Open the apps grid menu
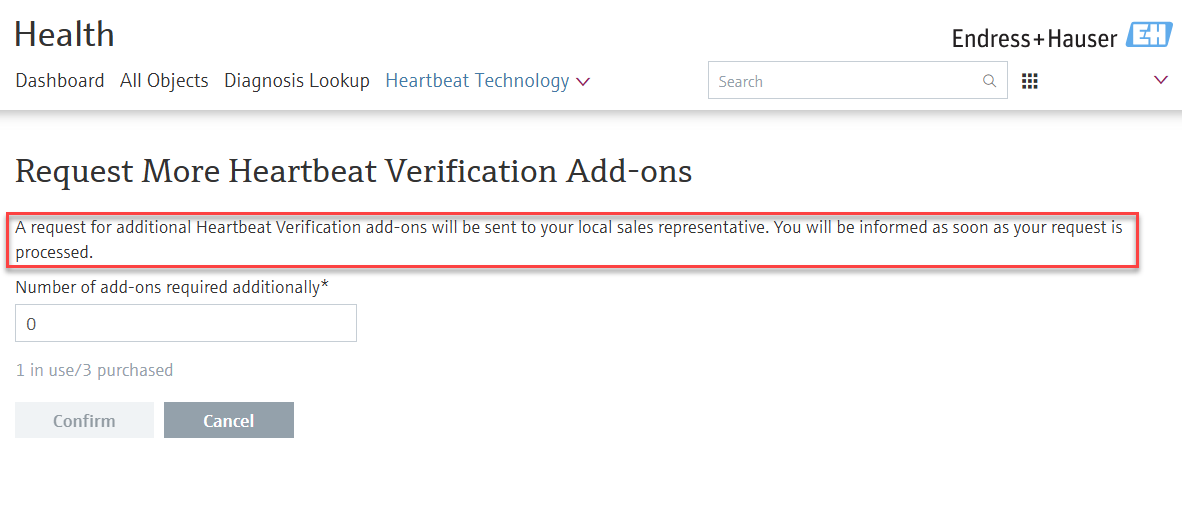1182x507 pixels. [1030, 81]
